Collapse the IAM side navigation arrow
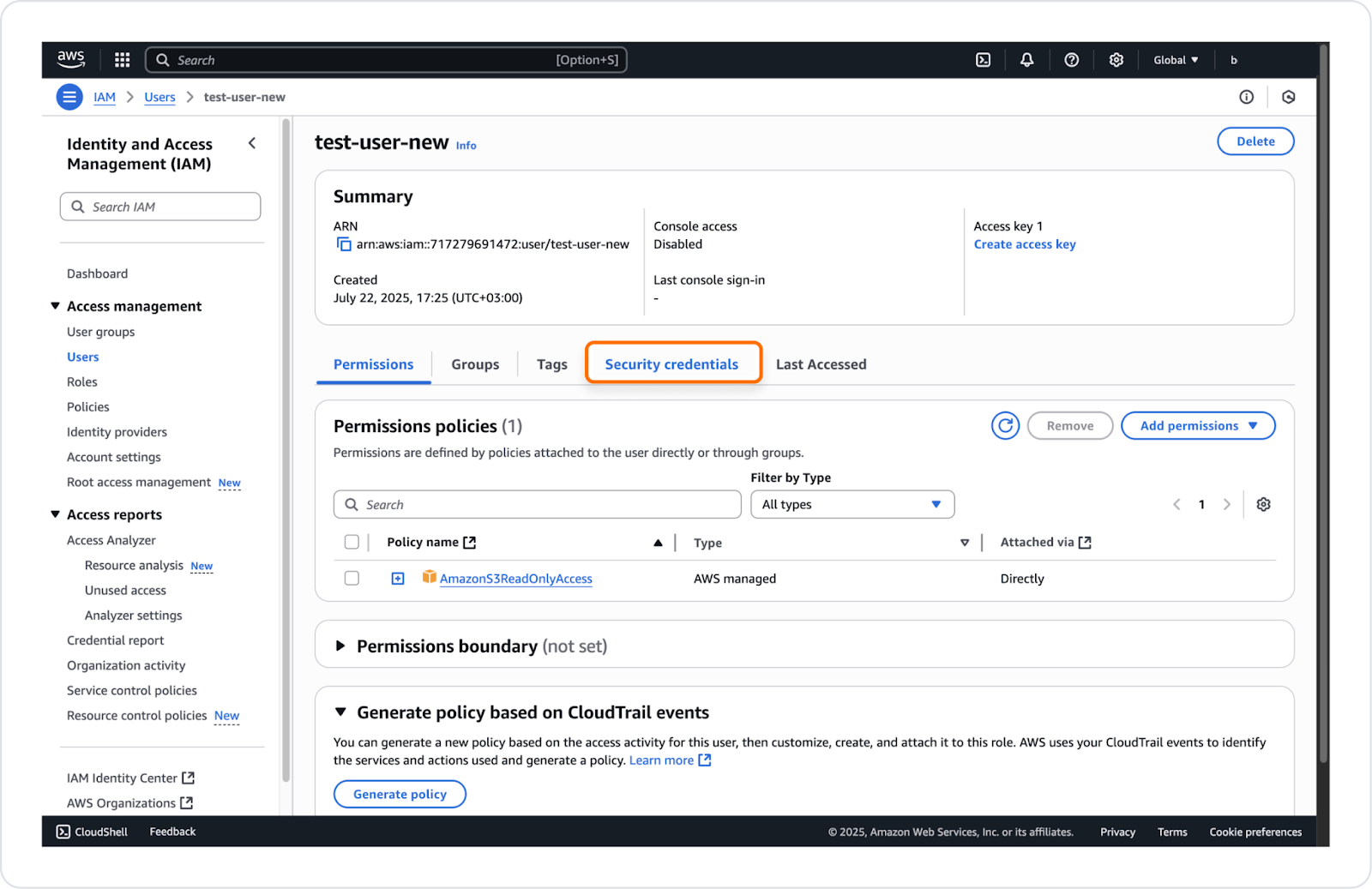The width and height of the screenshot is (1372, 889). (252, 143)
